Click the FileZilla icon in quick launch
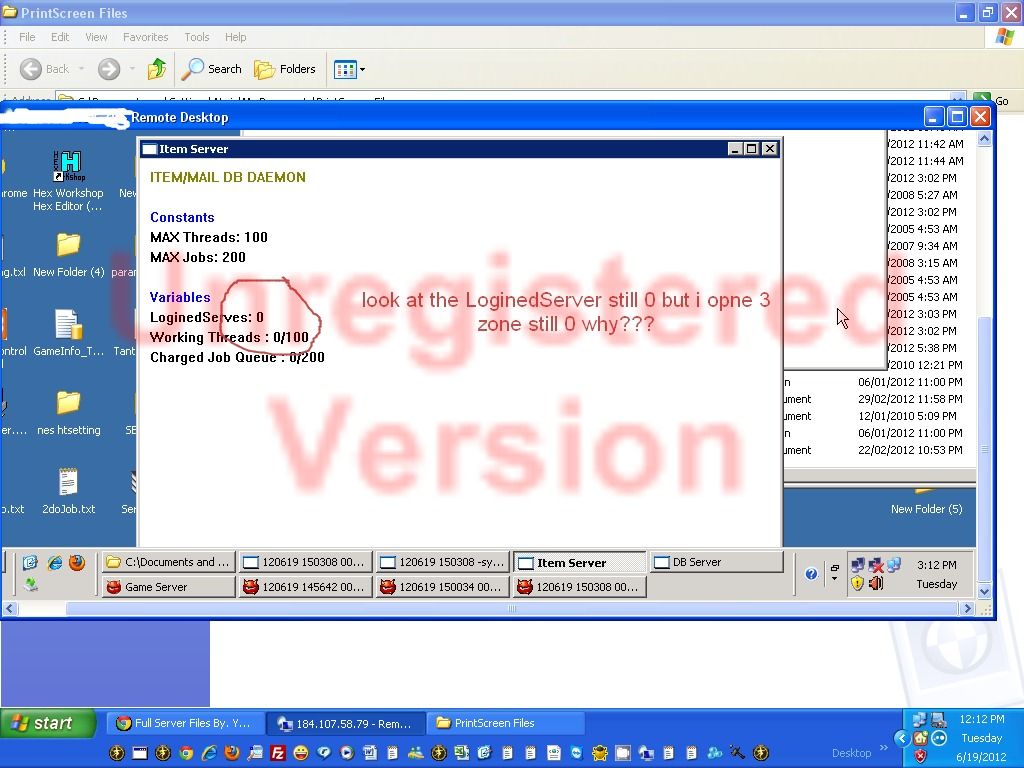The width and height of the screenshot is (1024, 768). pyautogui.click(x=279, y=752)
